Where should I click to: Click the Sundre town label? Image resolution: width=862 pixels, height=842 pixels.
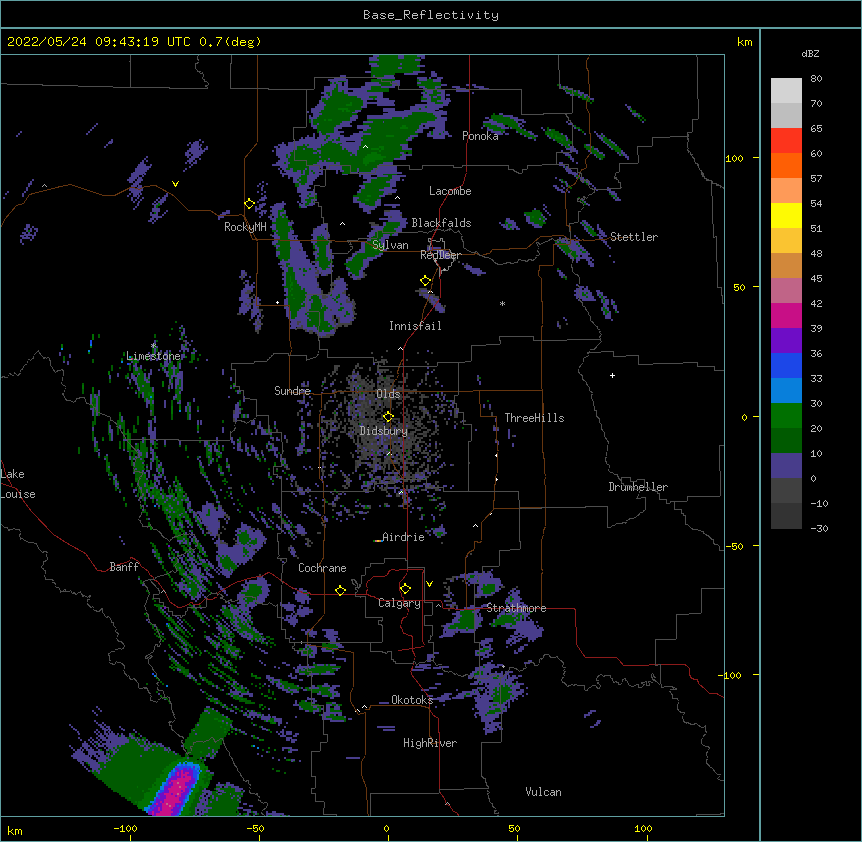pos(292,391)
